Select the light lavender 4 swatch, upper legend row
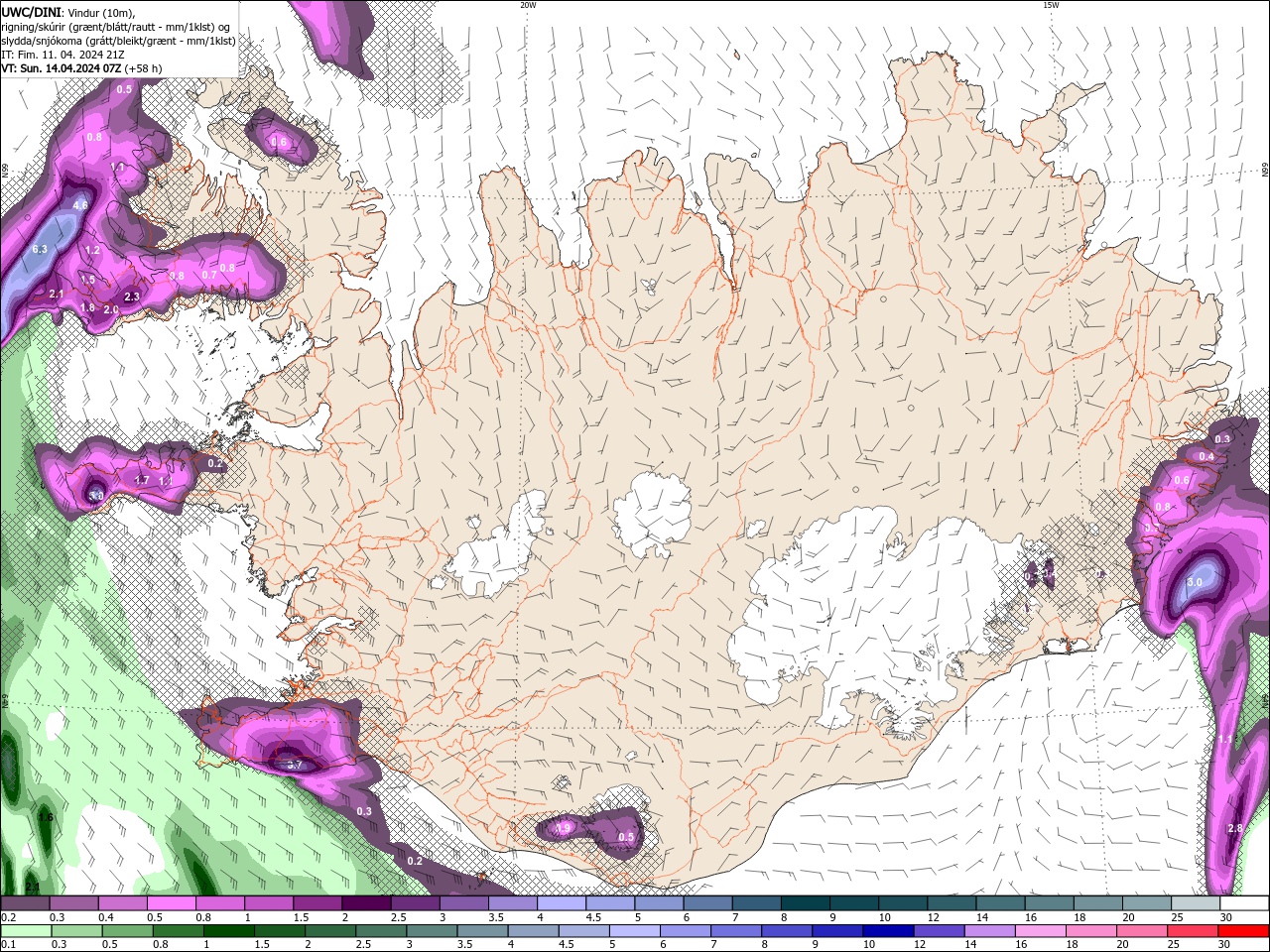 [562, 903]
